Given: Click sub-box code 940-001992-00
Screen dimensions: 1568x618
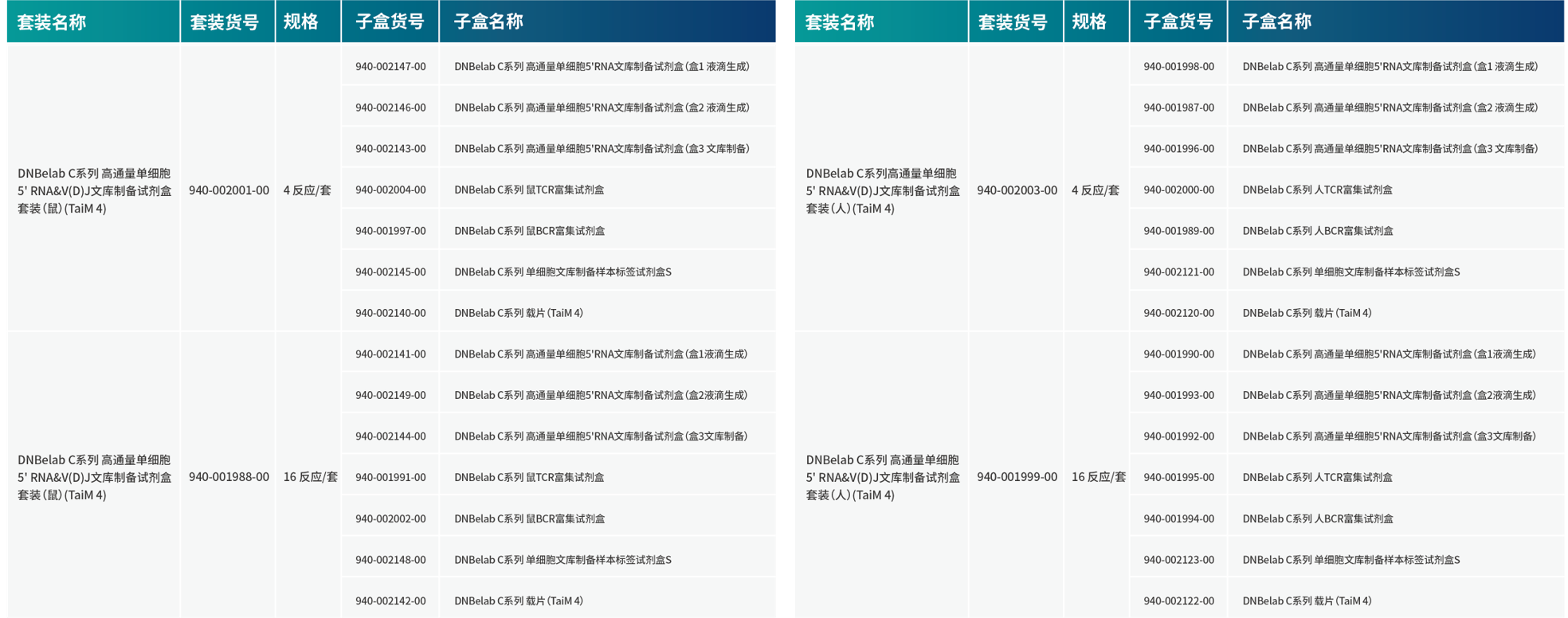Looking at the screenshot, I should (x=1179, y=436).
